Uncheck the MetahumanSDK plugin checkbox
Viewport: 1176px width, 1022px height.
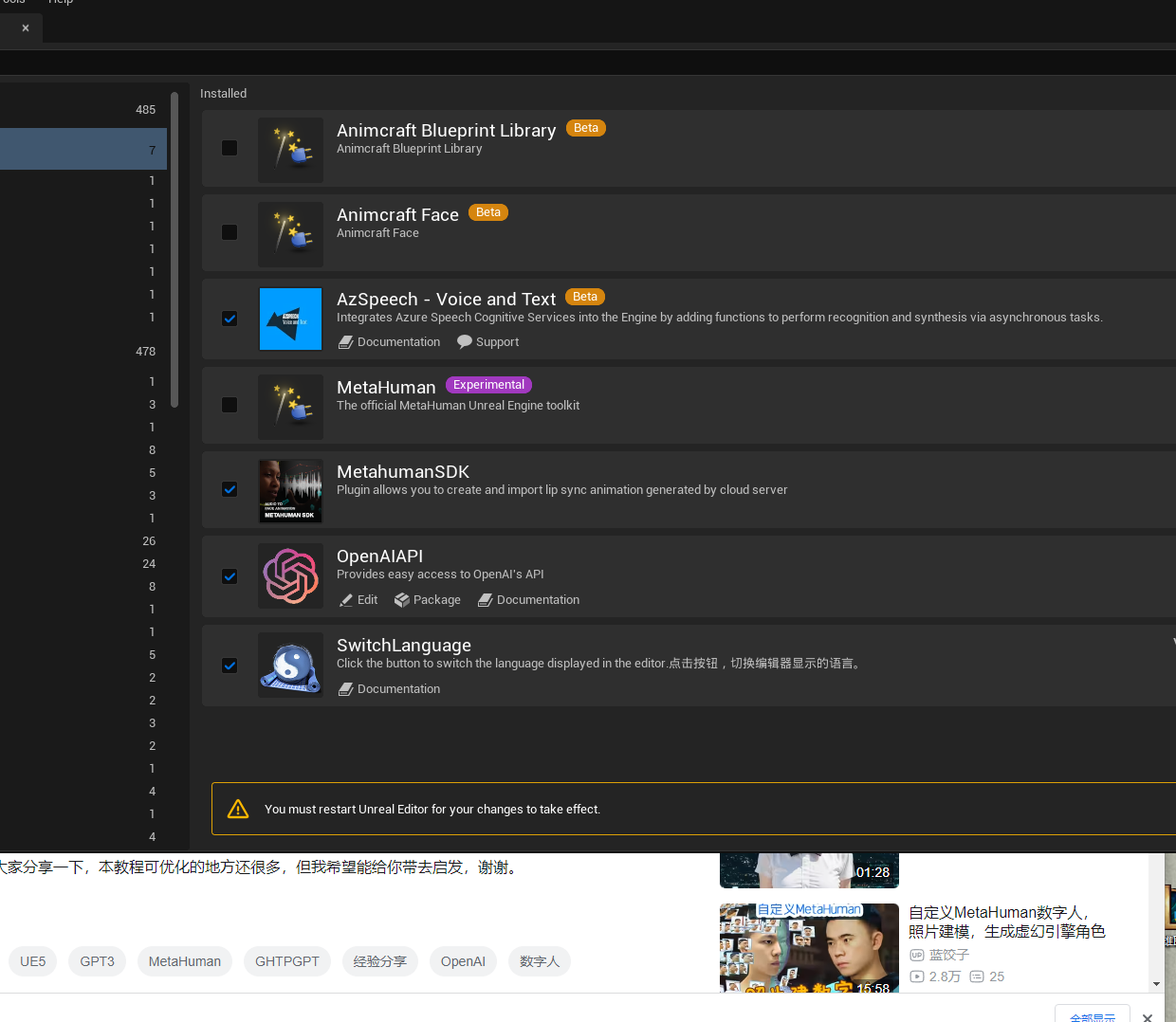click(x=230, y=489)
